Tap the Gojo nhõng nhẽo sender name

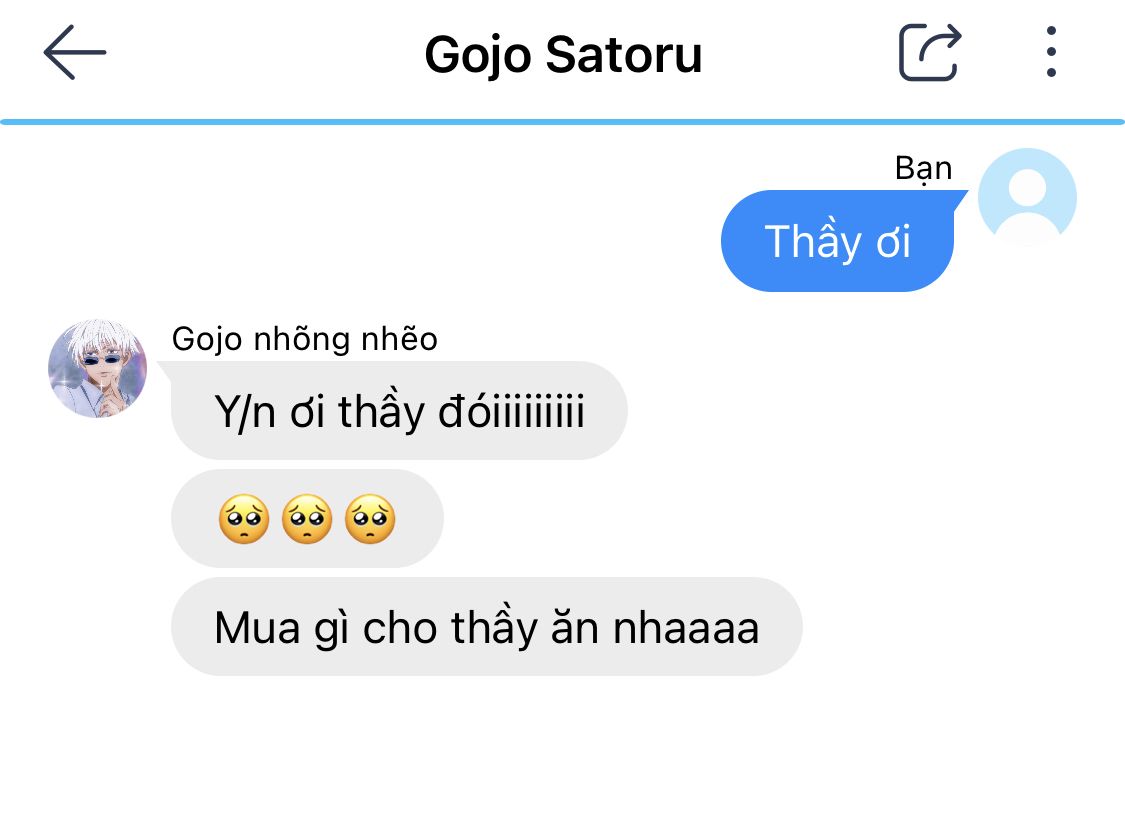coord(304,339)
